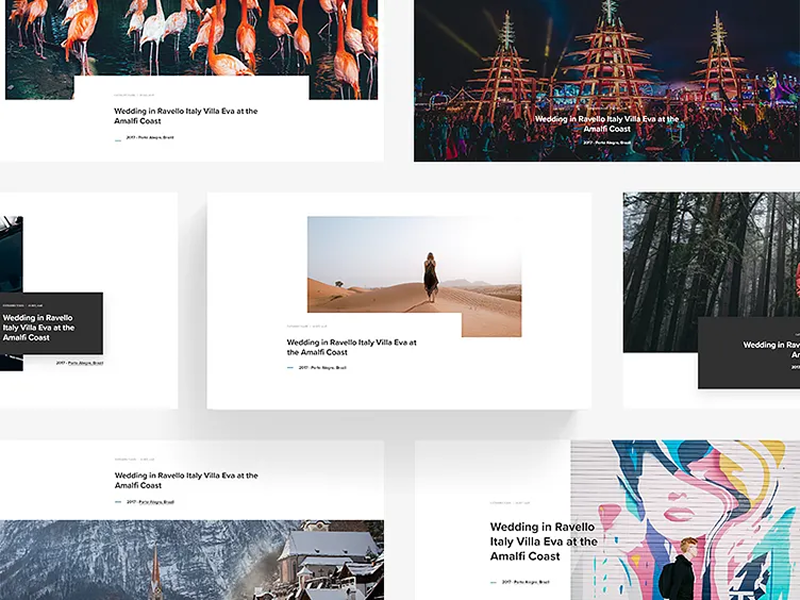Click the white title overlaid on the festival photo
The height and width of the screenshot is (600, 800).
[x=607, y=124]
